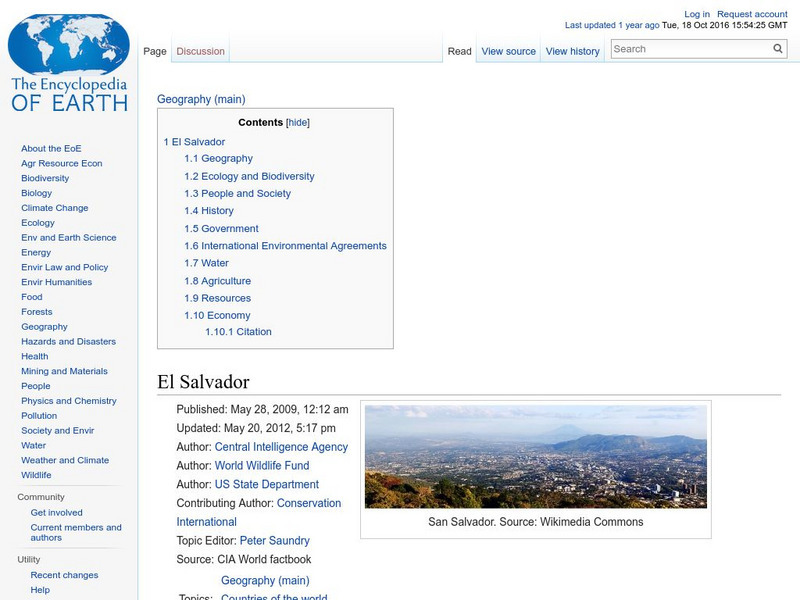Jump to section 1.10 Economy
The image size is (800, 600).
(x=217, y=315)
